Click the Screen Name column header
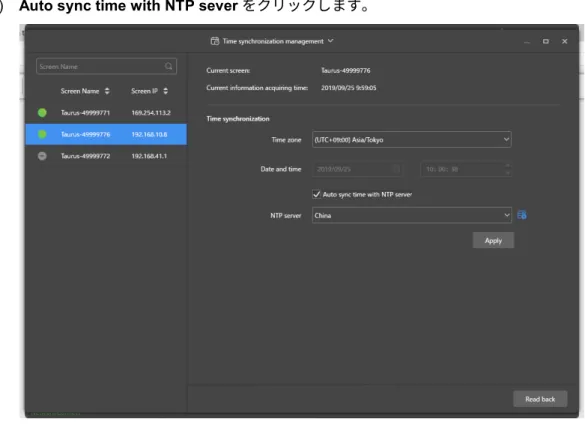 [x=80, y=91]
